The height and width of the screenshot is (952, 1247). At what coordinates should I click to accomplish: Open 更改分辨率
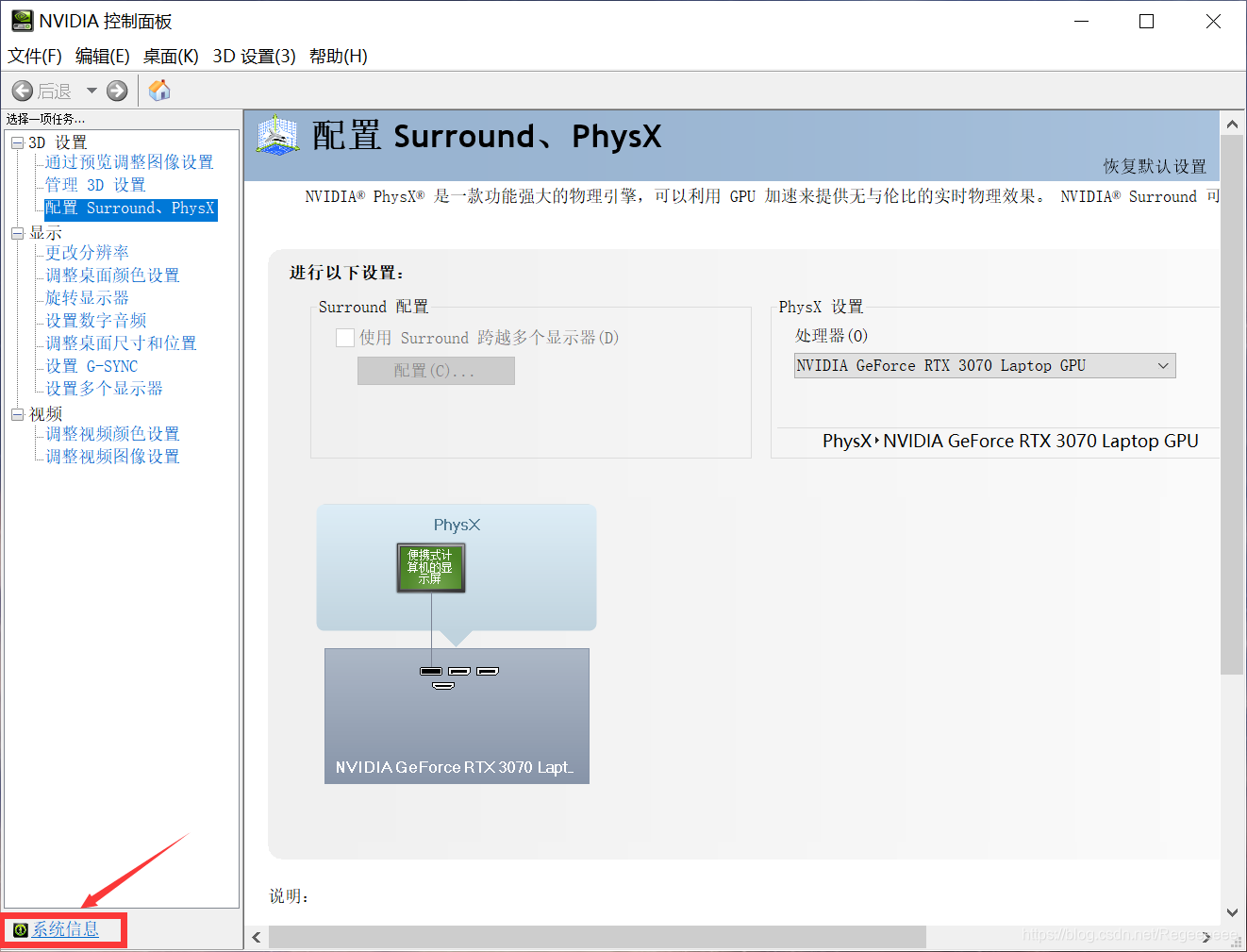(88, 253)
